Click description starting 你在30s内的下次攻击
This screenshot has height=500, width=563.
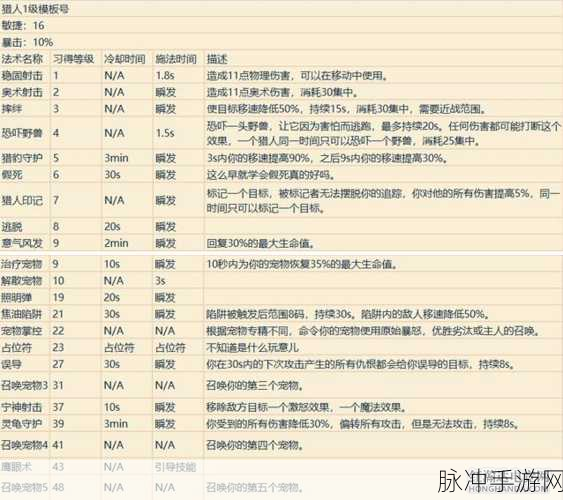(x=360, y=364)
